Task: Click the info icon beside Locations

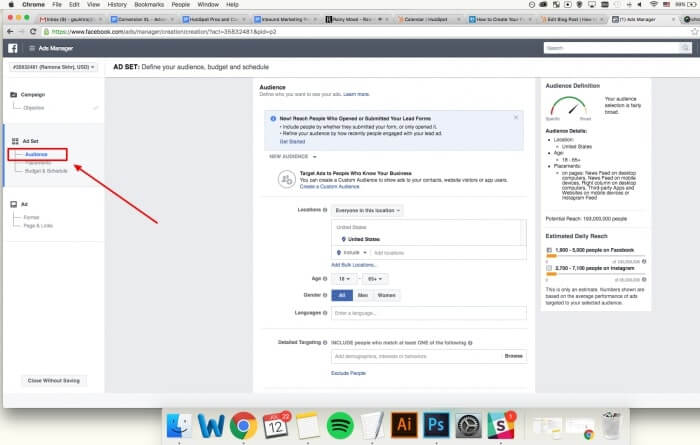Action: coord(325,210)
